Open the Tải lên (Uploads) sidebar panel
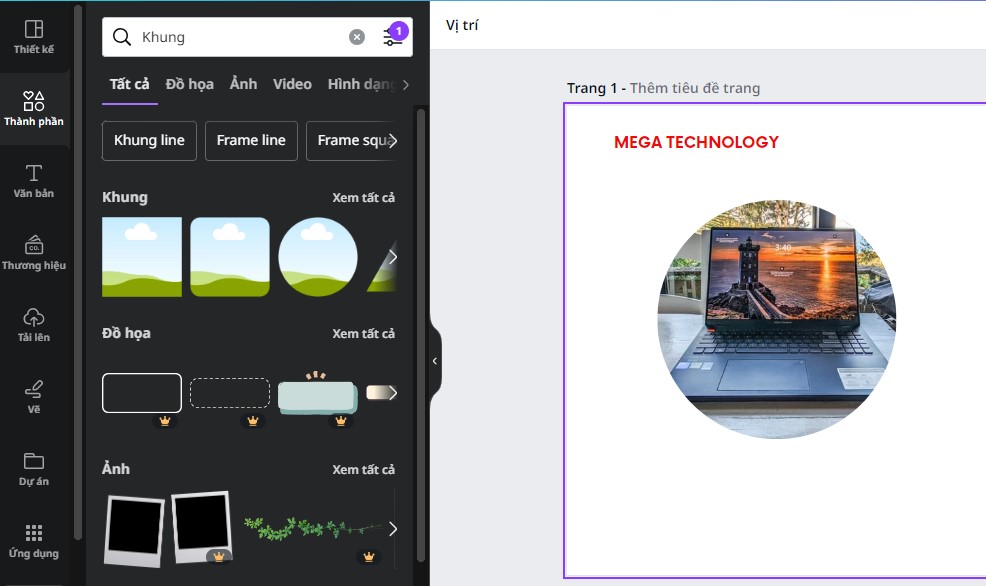Screen dimensions: 986x586 click(x=34, y=325)
